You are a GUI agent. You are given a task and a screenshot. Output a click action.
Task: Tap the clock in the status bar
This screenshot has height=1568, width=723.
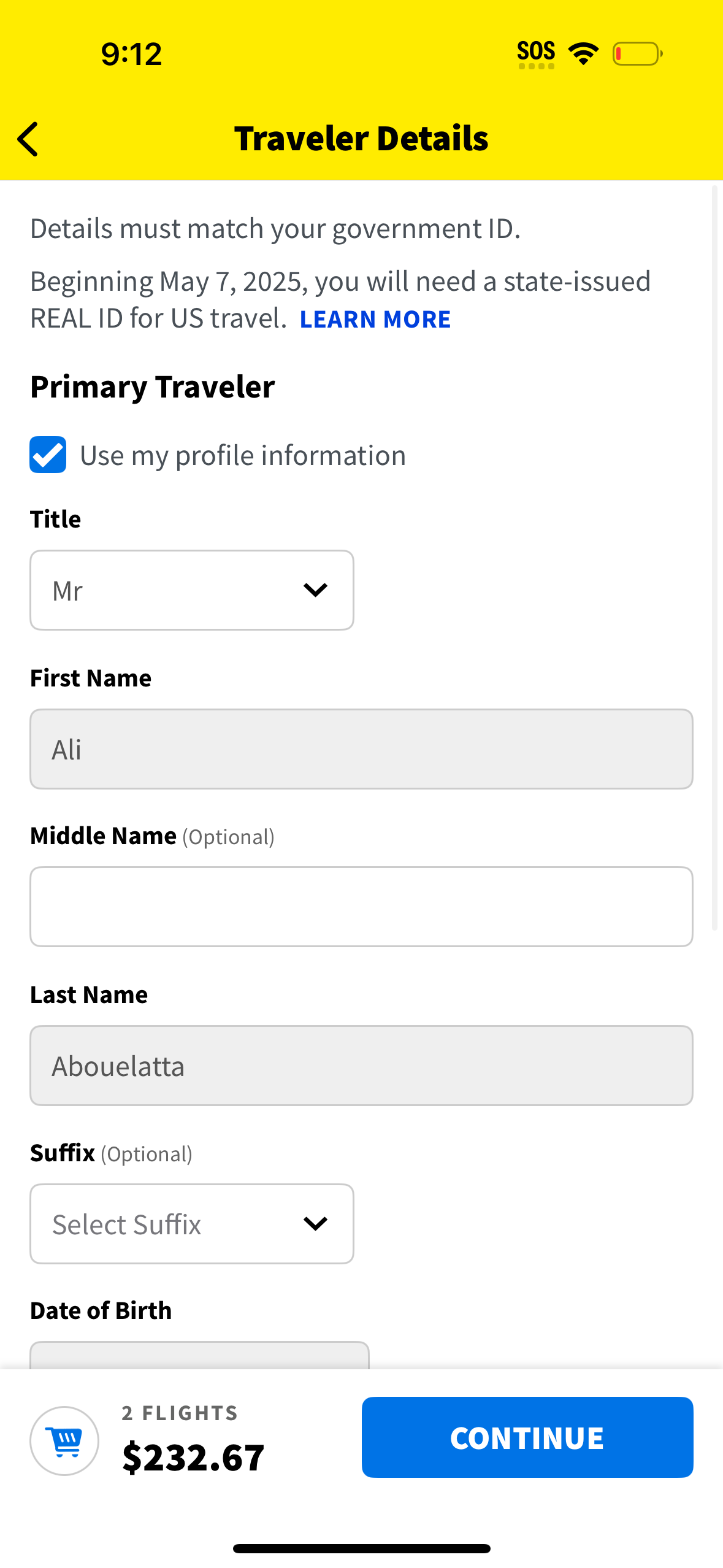[131, 53]
